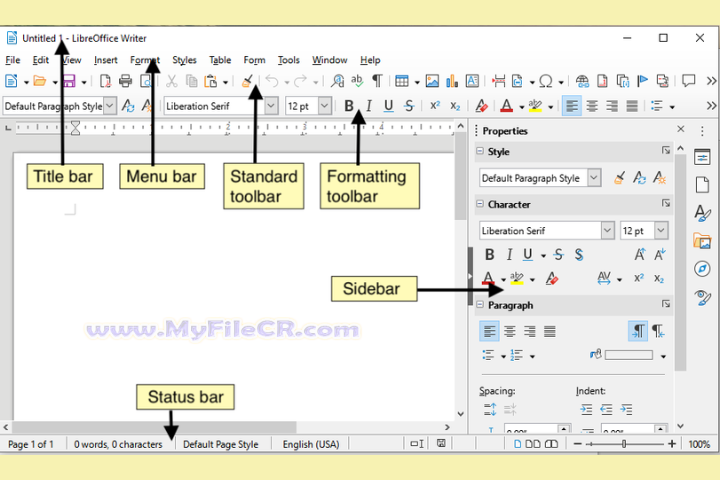Click the sidebar font name input field
The width and height of the screenshot is (720, 480).
coord(540,231)
